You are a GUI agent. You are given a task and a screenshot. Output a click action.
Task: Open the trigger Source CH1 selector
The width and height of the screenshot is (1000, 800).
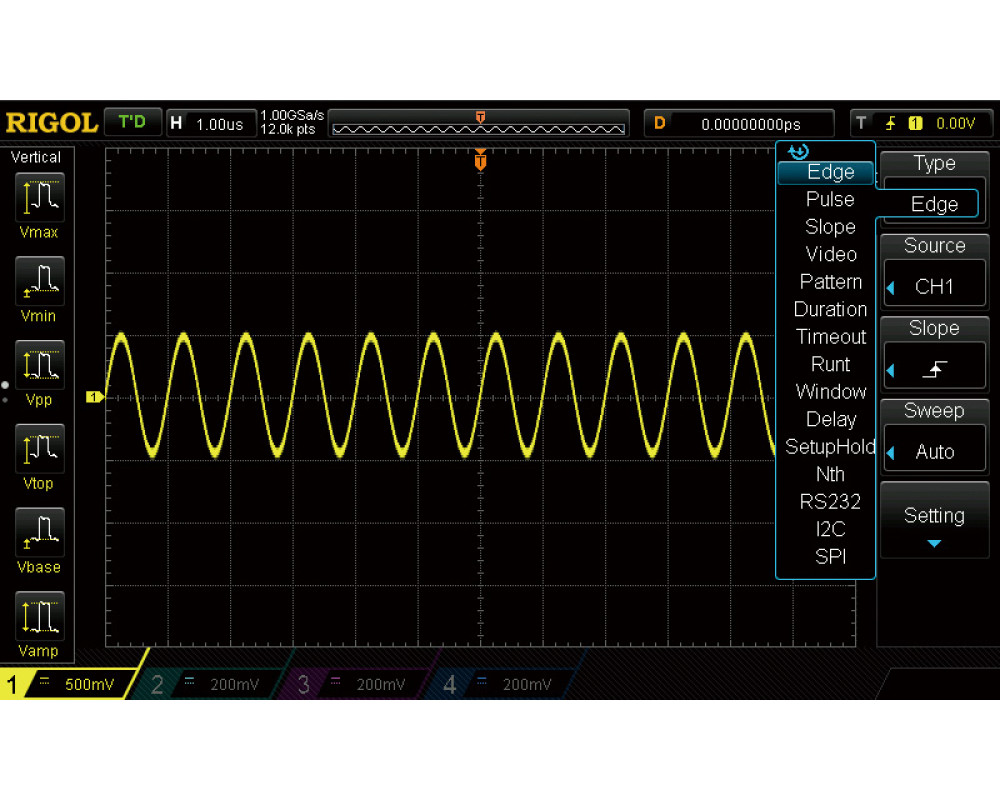[x=934, y=287]
